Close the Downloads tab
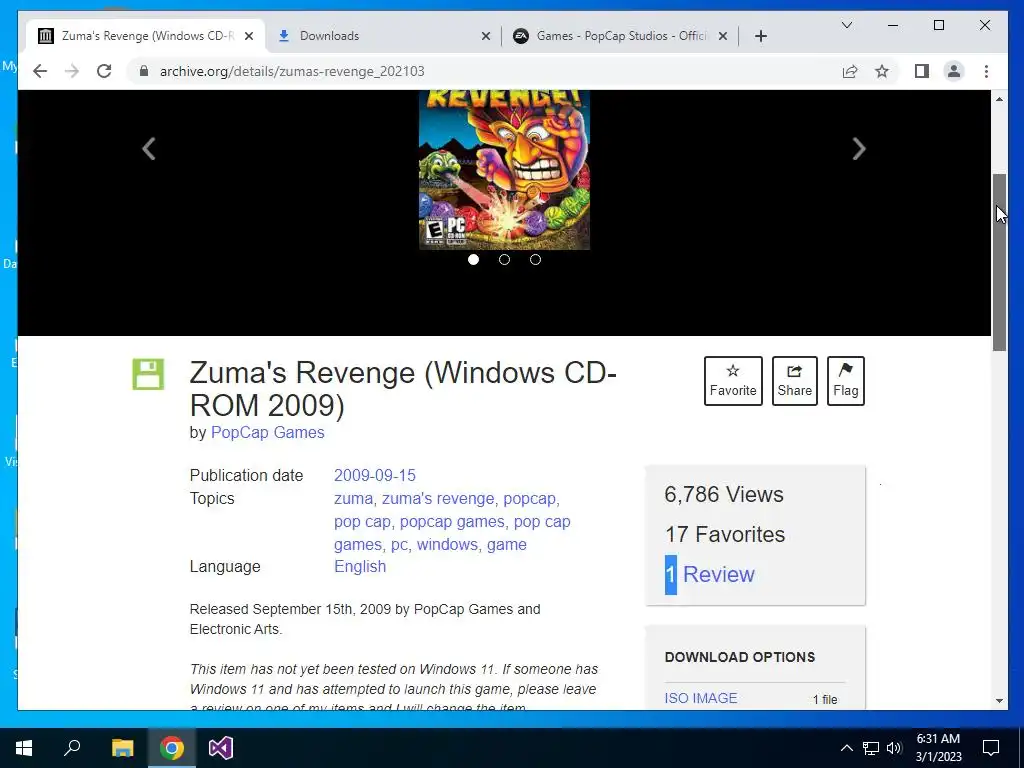The width and height of the screenshot is (1024, 768). tap(486, 36)
